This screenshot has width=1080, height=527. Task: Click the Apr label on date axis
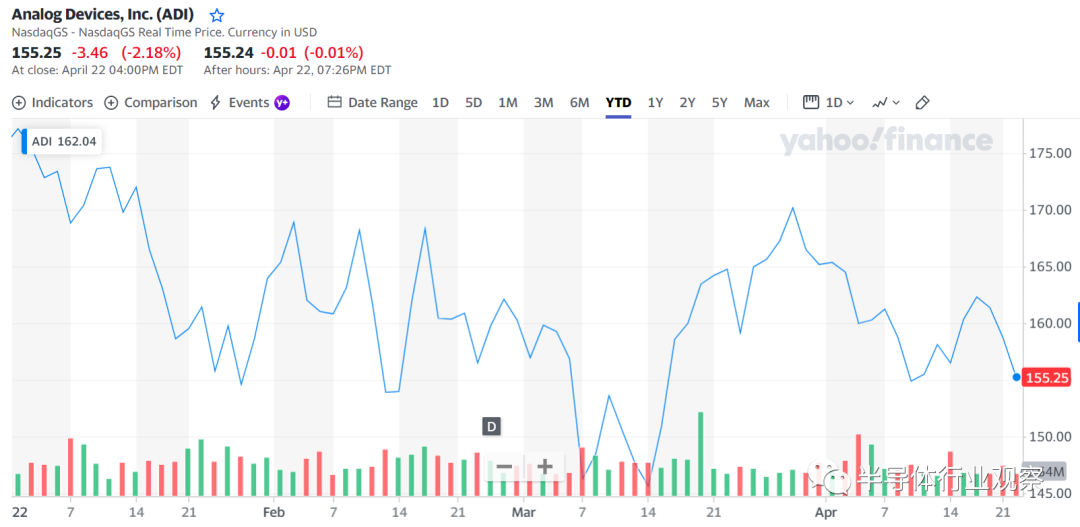coord(826,513)
